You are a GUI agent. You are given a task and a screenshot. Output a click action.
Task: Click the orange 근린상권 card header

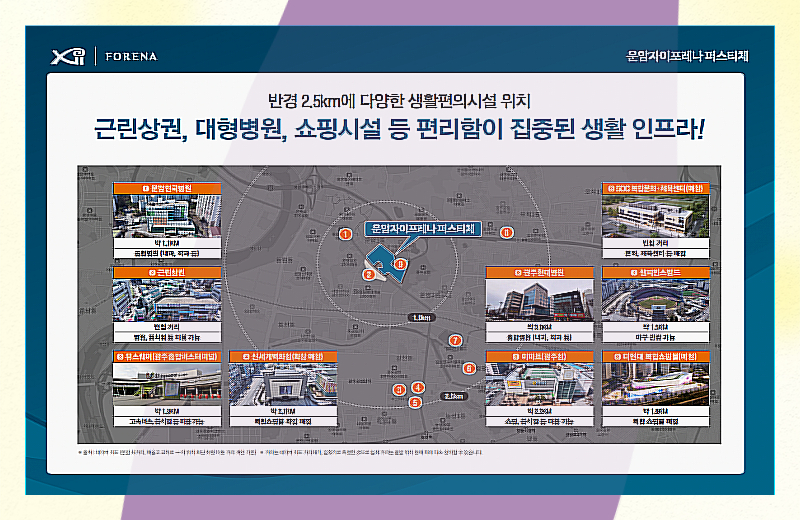click(167, 273)
